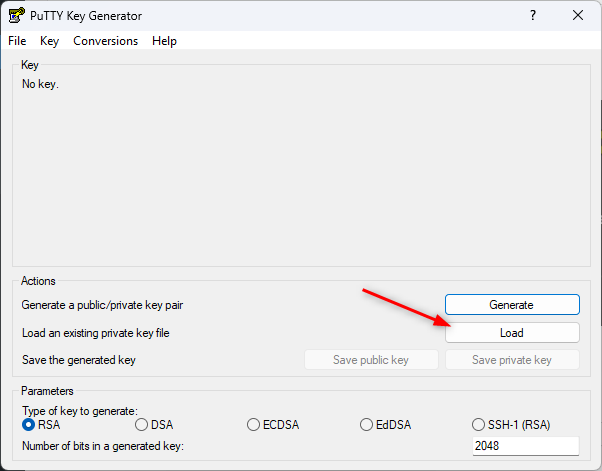Click 'Type of key to generate:' label
602x471 pixels.
(x=80, y=411)
